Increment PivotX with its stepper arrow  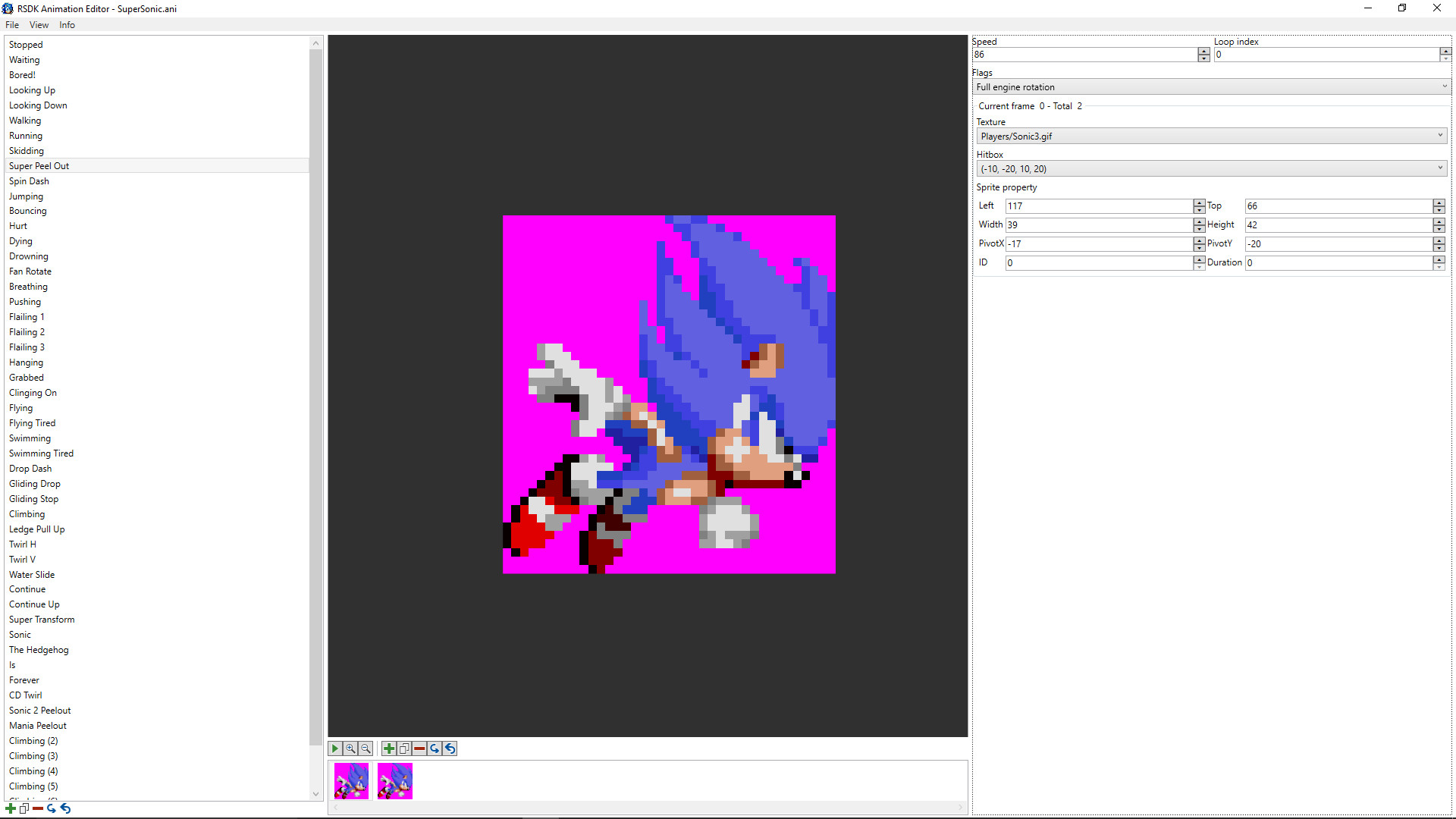1198,240
